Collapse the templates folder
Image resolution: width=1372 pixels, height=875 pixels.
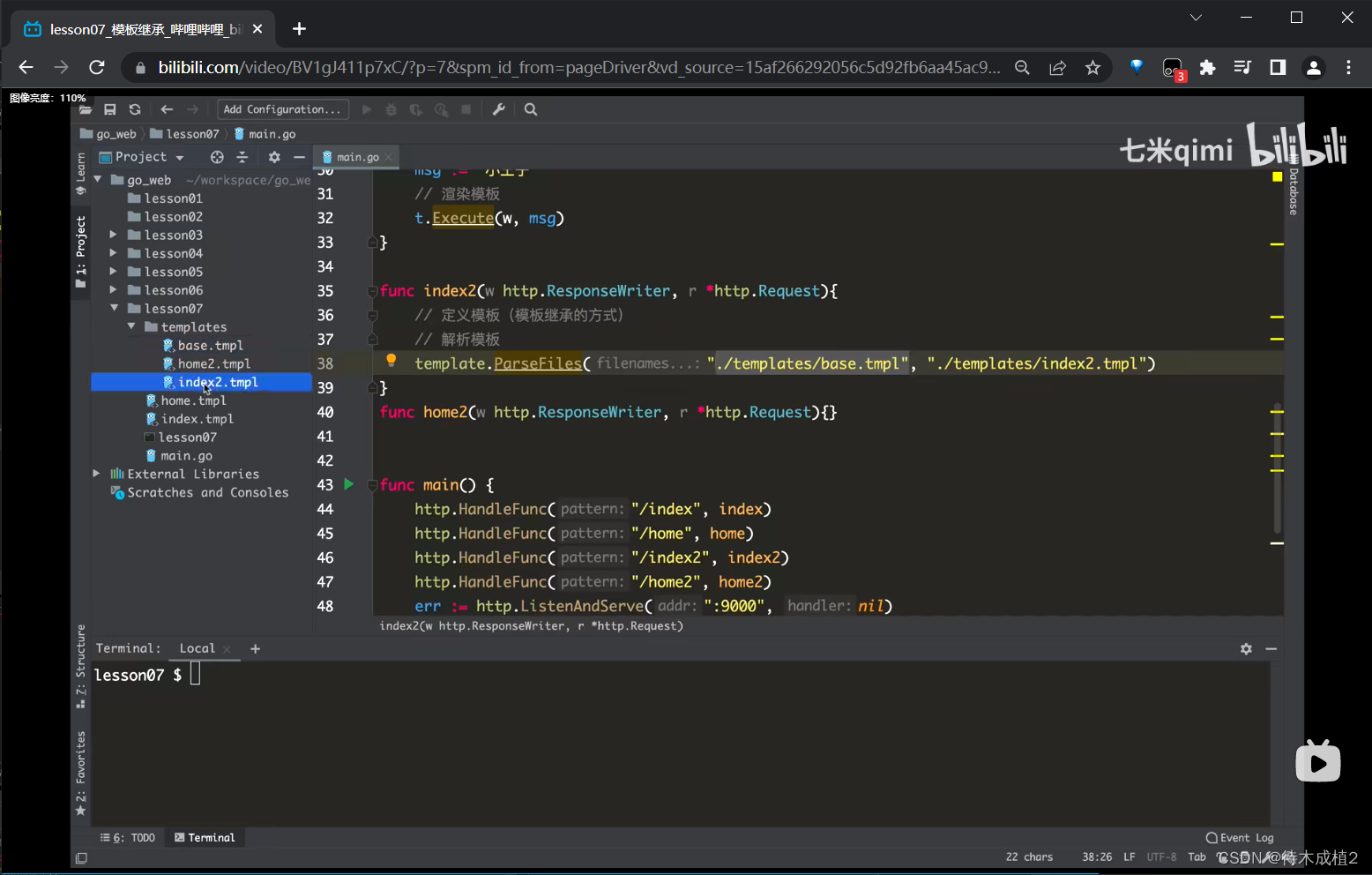pyautogui.click(x=131, y=326)
